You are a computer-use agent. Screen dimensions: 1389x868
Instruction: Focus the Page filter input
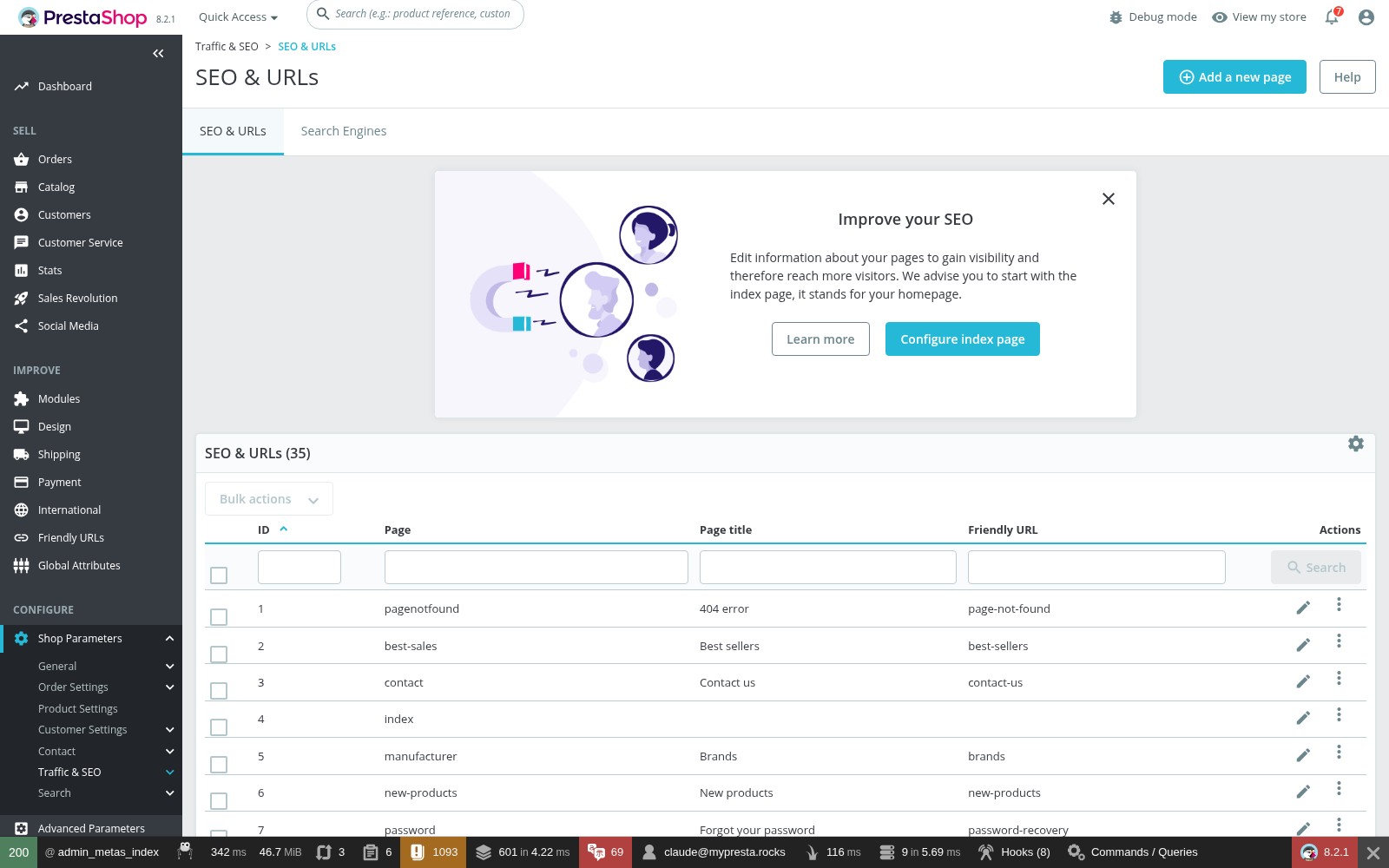537,568
